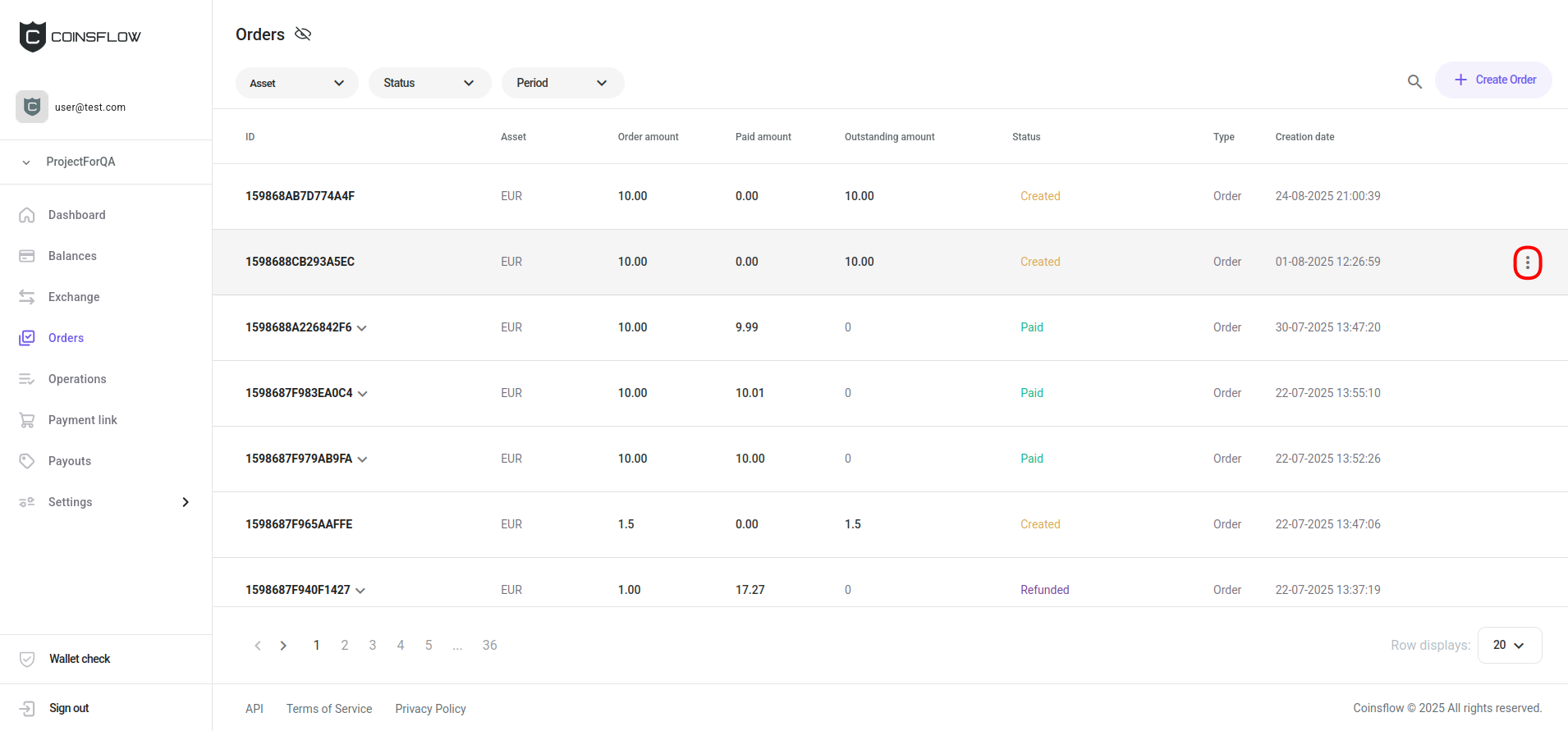The image size is (1568, 731).
Task: Open three-dot menu for order 1598688CB293A5EC
Action: point(1527,263)
